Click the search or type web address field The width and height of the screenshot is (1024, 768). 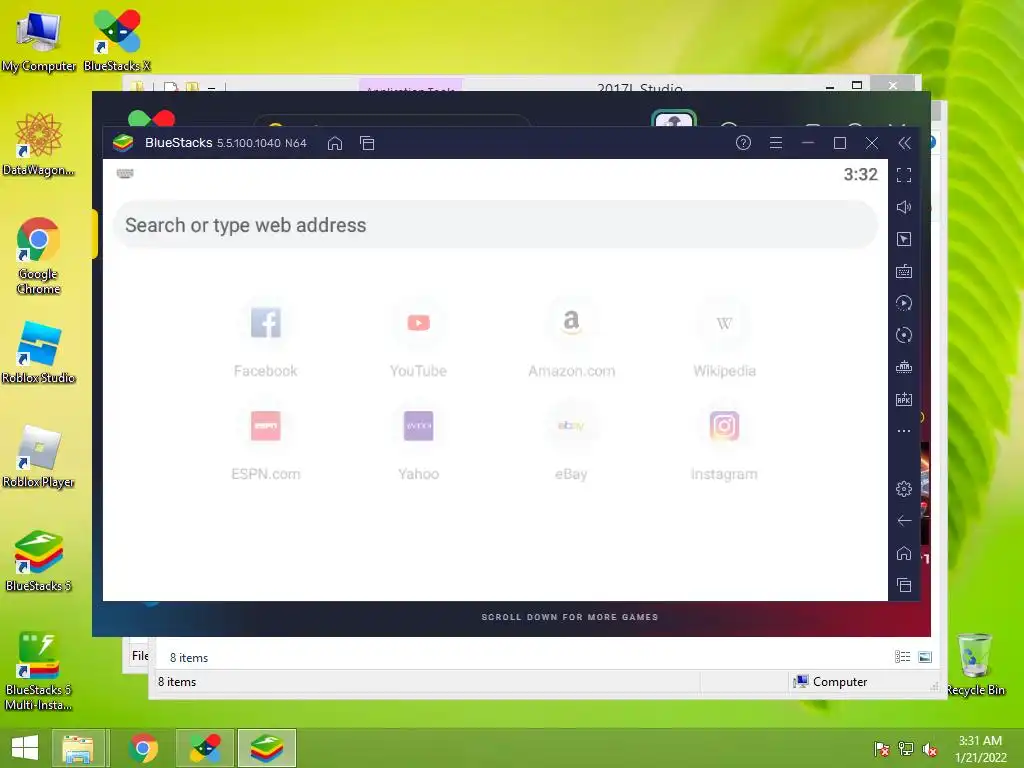tap(495, 225)
